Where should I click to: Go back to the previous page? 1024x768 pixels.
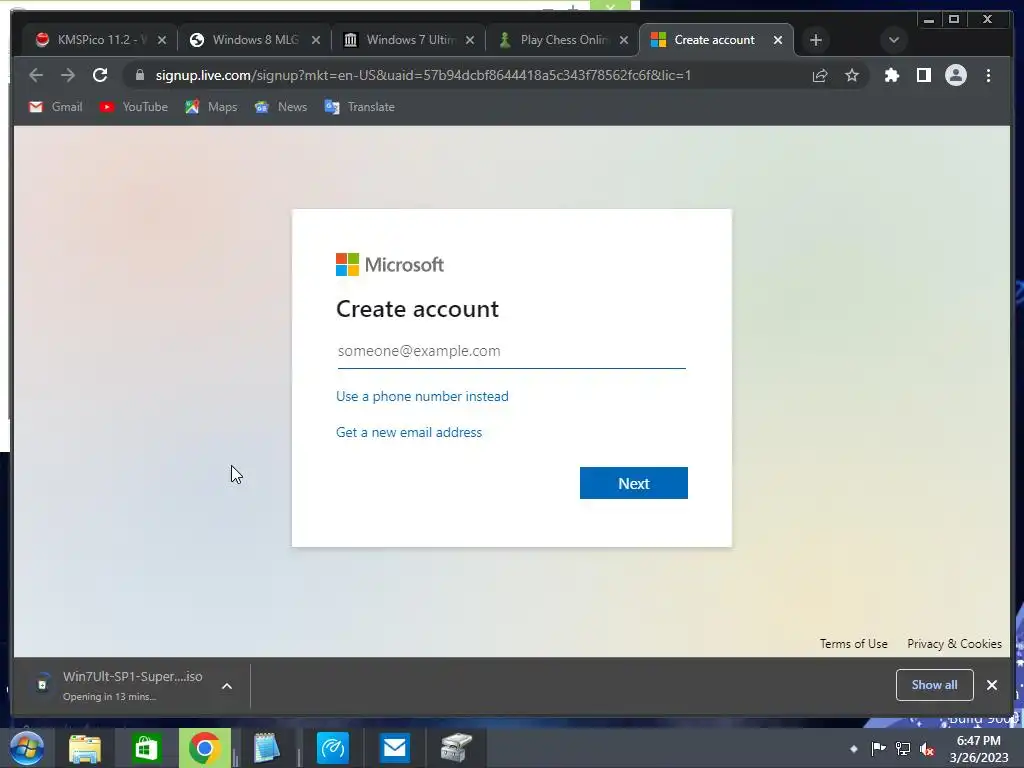point(36,75)
